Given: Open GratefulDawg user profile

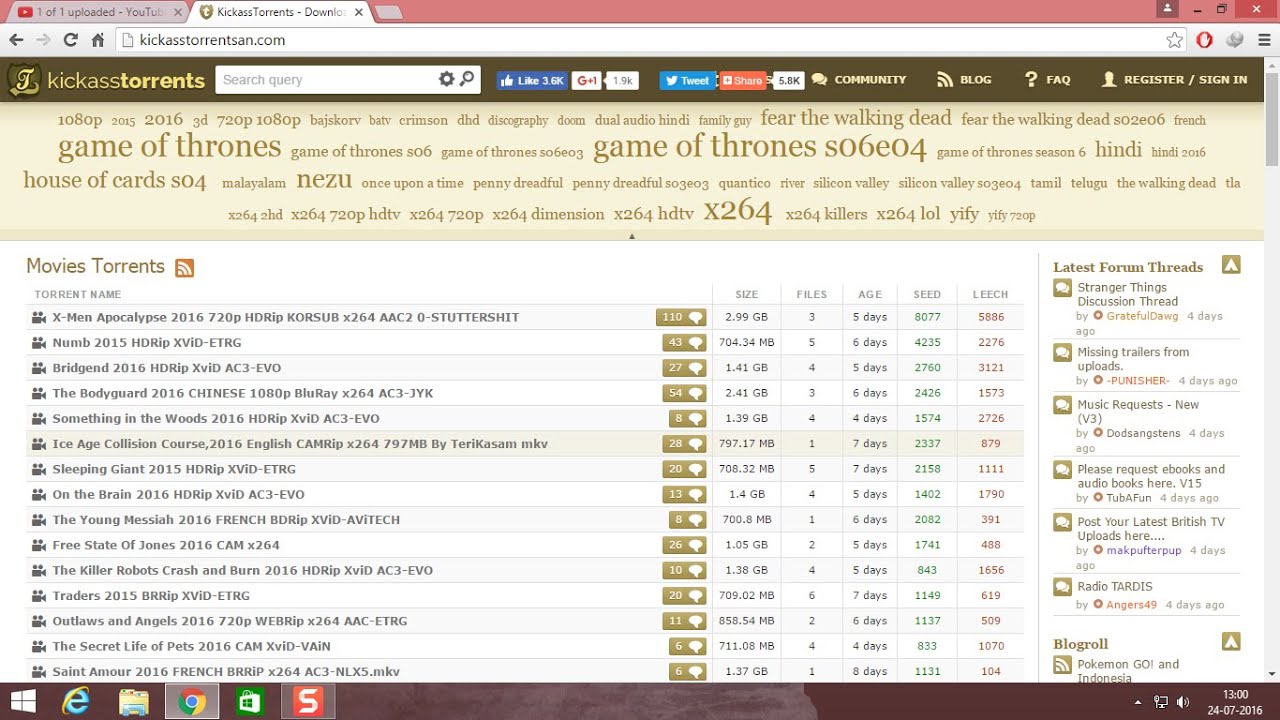Looking at the screenshot, I should pyautogui.click(x=1142, y=316).
